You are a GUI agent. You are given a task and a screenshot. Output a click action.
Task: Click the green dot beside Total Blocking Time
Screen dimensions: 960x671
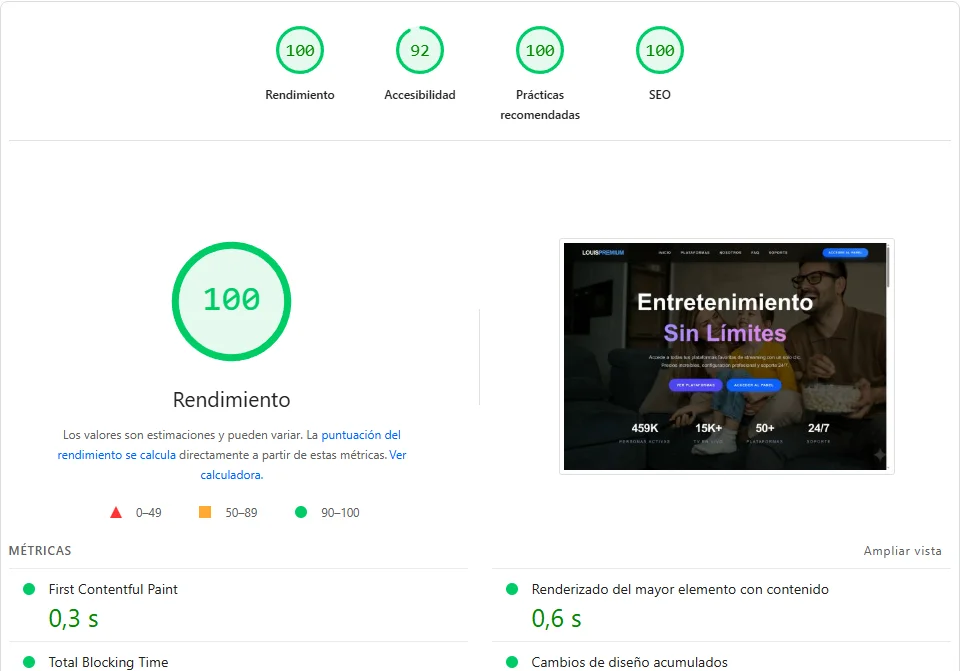pyautogui.click(x=29, y=662)
